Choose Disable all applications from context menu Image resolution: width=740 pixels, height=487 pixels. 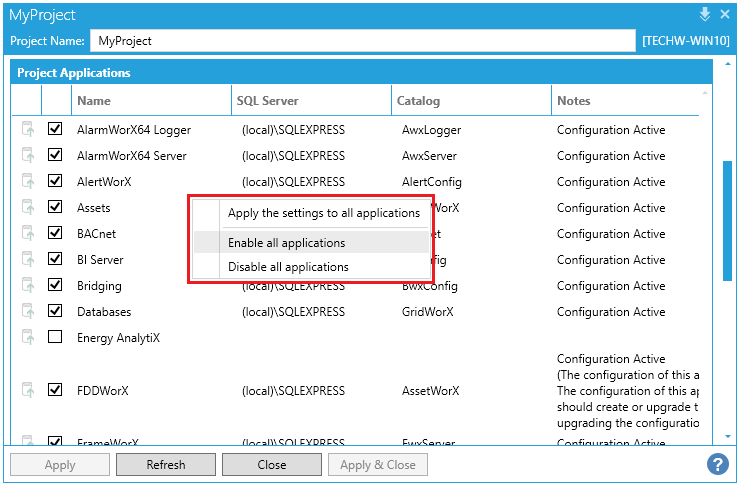click(288, 267)
